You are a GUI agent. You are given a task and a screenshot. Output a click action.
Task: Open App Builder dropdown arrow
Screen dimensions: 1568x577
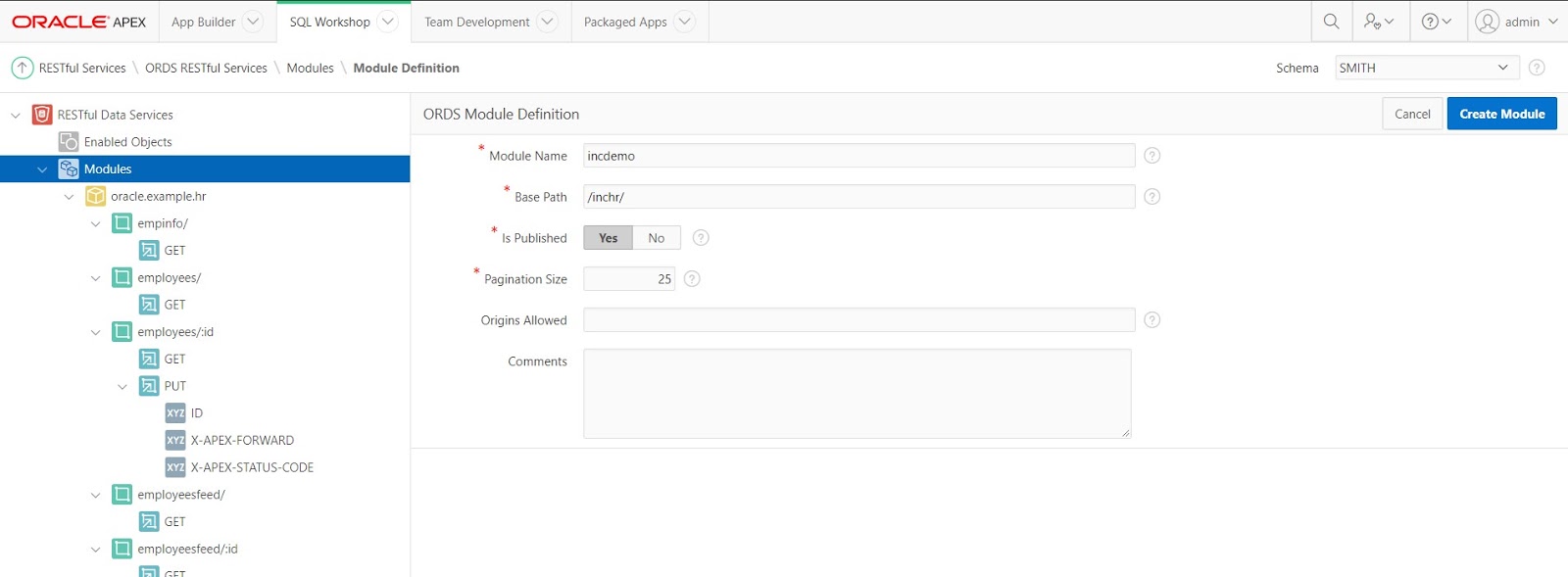253,22
